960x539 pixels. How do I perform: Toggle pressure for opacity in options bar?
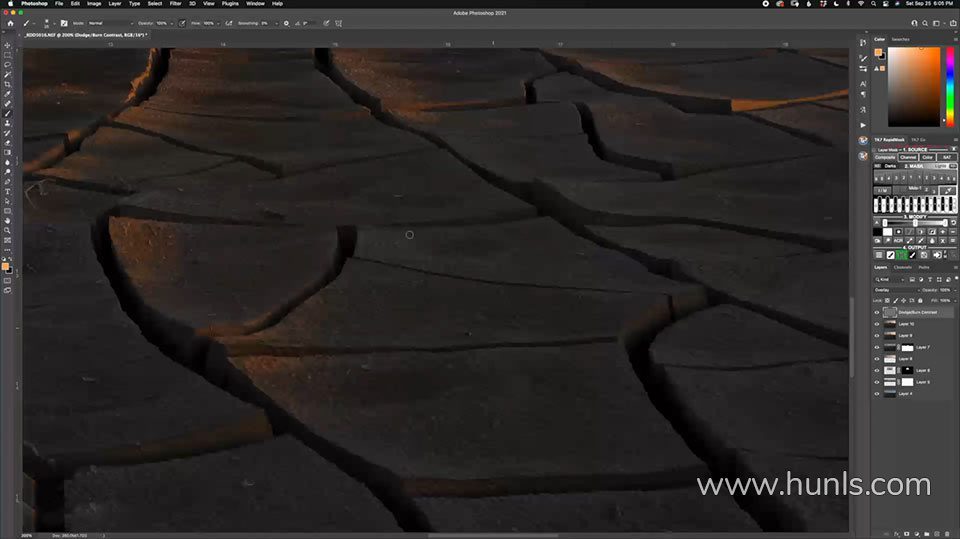pos(182,23)
